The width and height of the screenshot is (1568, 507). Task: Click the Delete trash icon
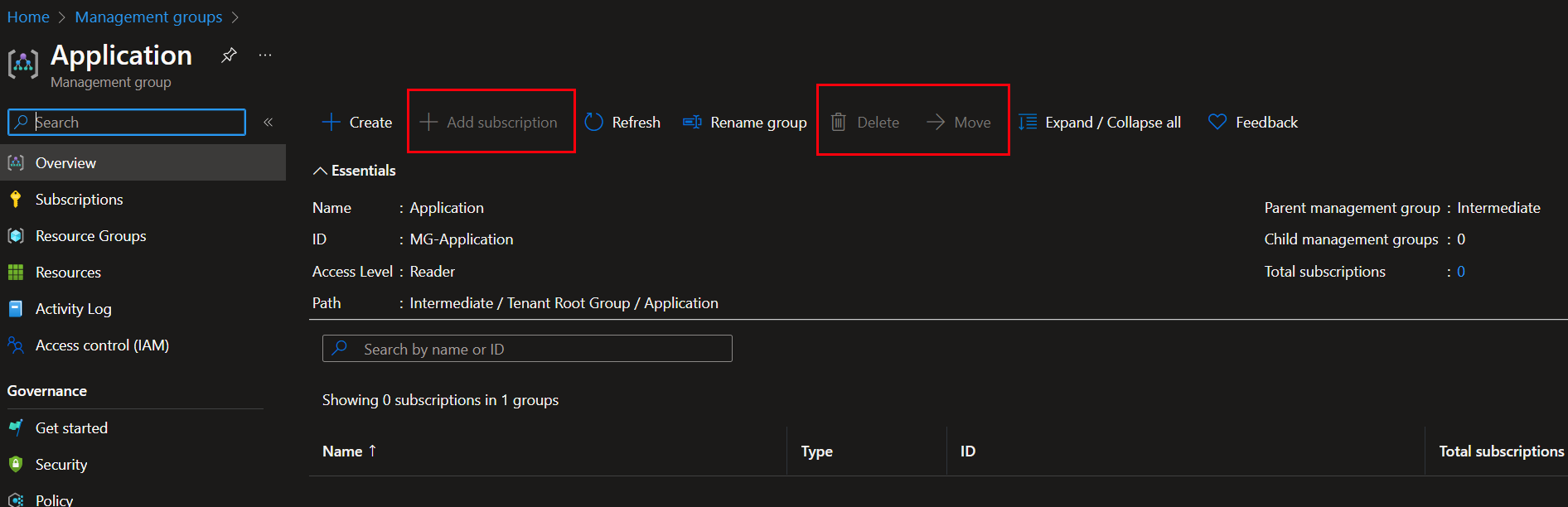[x=839, y=122]
